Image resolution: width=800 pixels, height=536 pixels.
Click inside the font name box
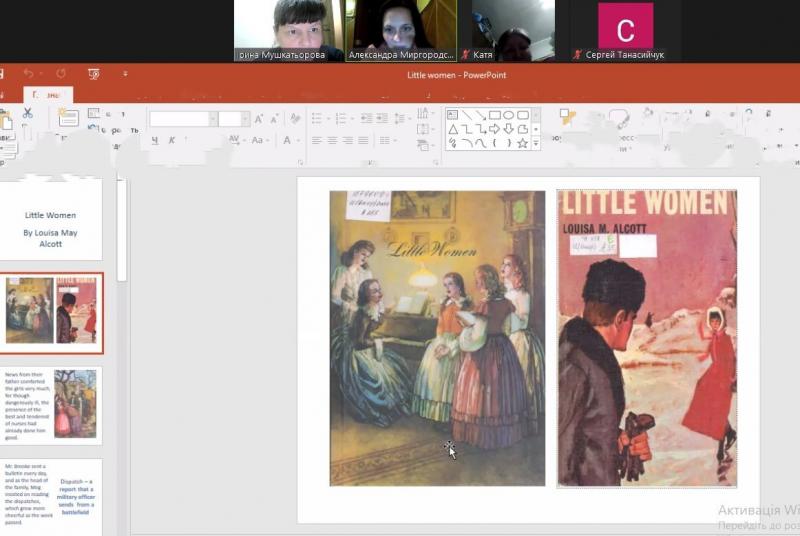pos(179,119)
